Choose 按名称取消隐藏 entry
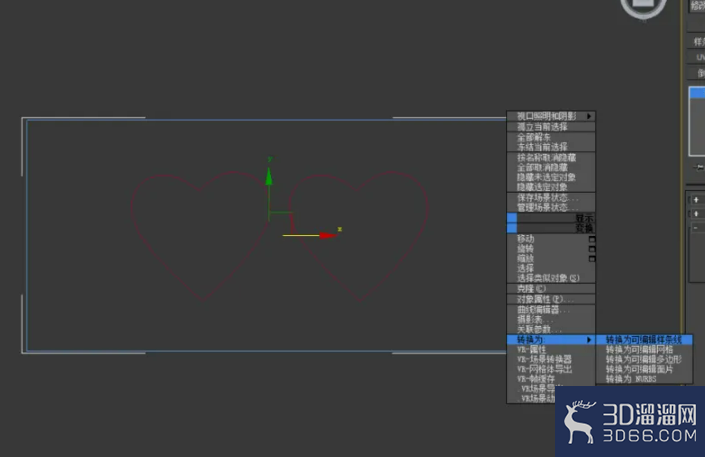The image size is (705, 457). (x=551, y=157)
